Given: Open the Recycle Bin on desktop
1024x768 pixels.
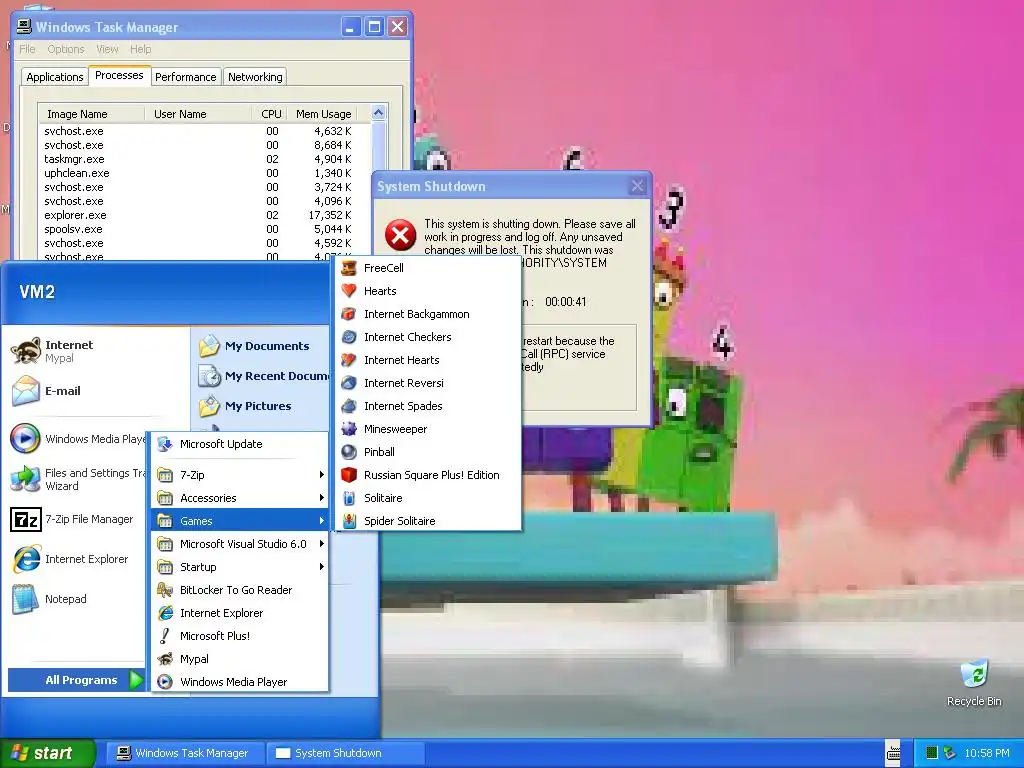Looking at the screenshot, I should click(x=974, y=683).
